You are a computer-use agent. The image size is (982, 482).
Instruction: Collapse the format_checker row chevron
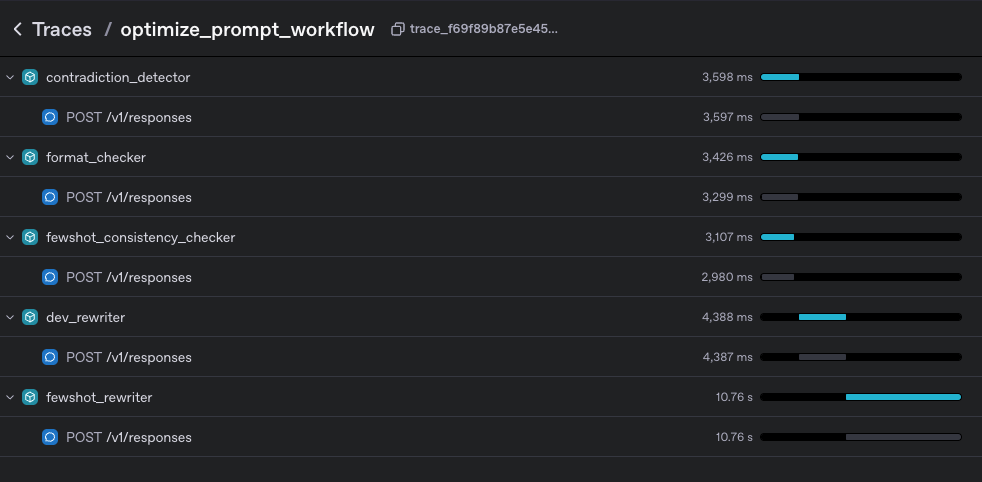pos(10,157)
